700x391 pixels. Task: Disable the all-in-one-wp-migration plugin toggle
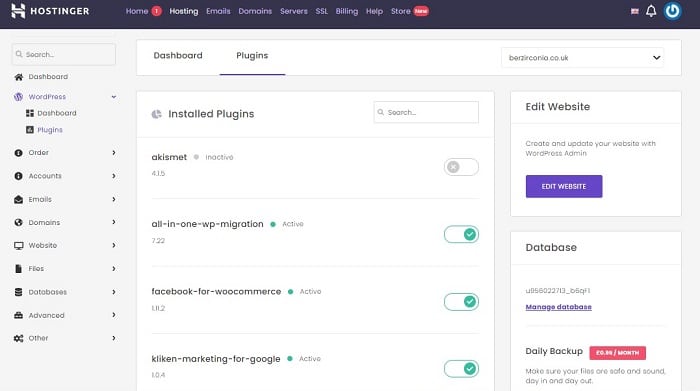[x=461, y=234]
